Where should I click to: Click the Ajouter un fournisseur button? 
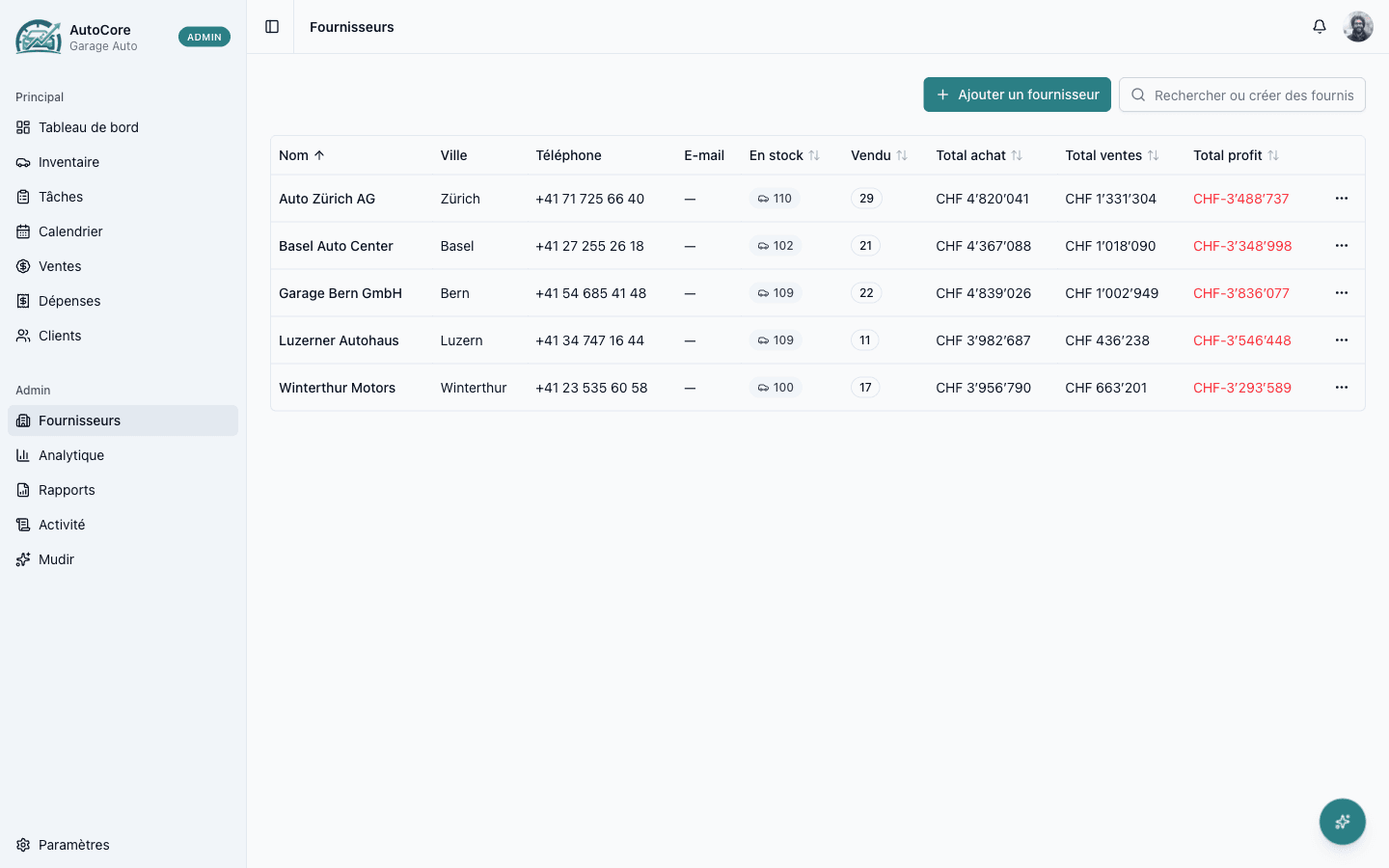1017,95
